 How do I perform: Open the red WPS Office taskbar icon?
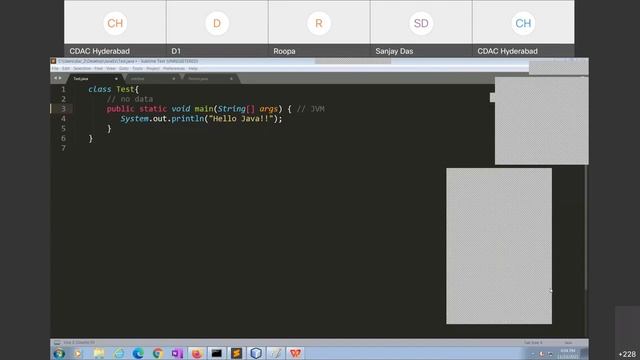296,353
